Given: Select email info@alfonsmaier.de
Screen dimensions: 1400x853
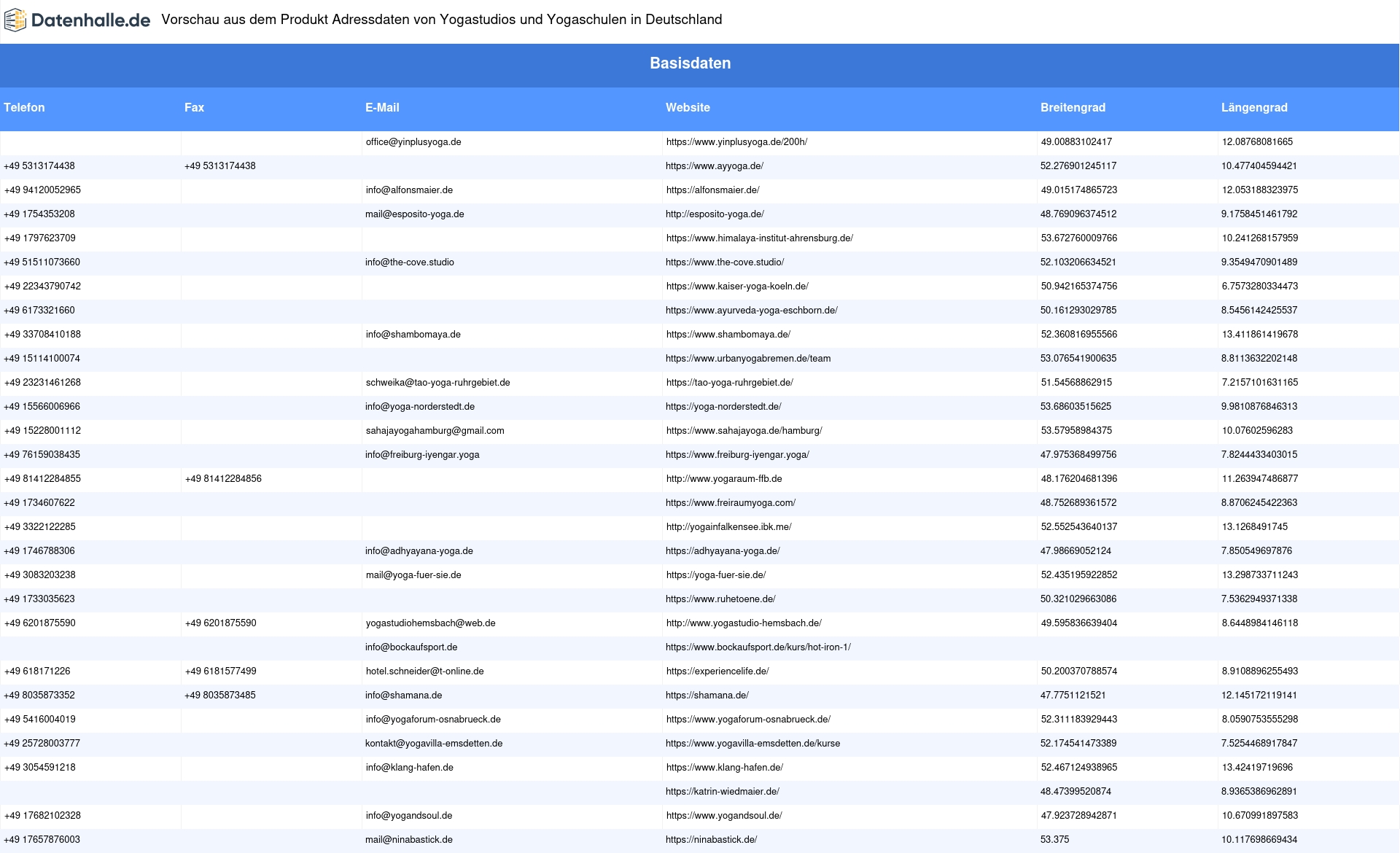Looking at the screenshot, I should (409, 190).
